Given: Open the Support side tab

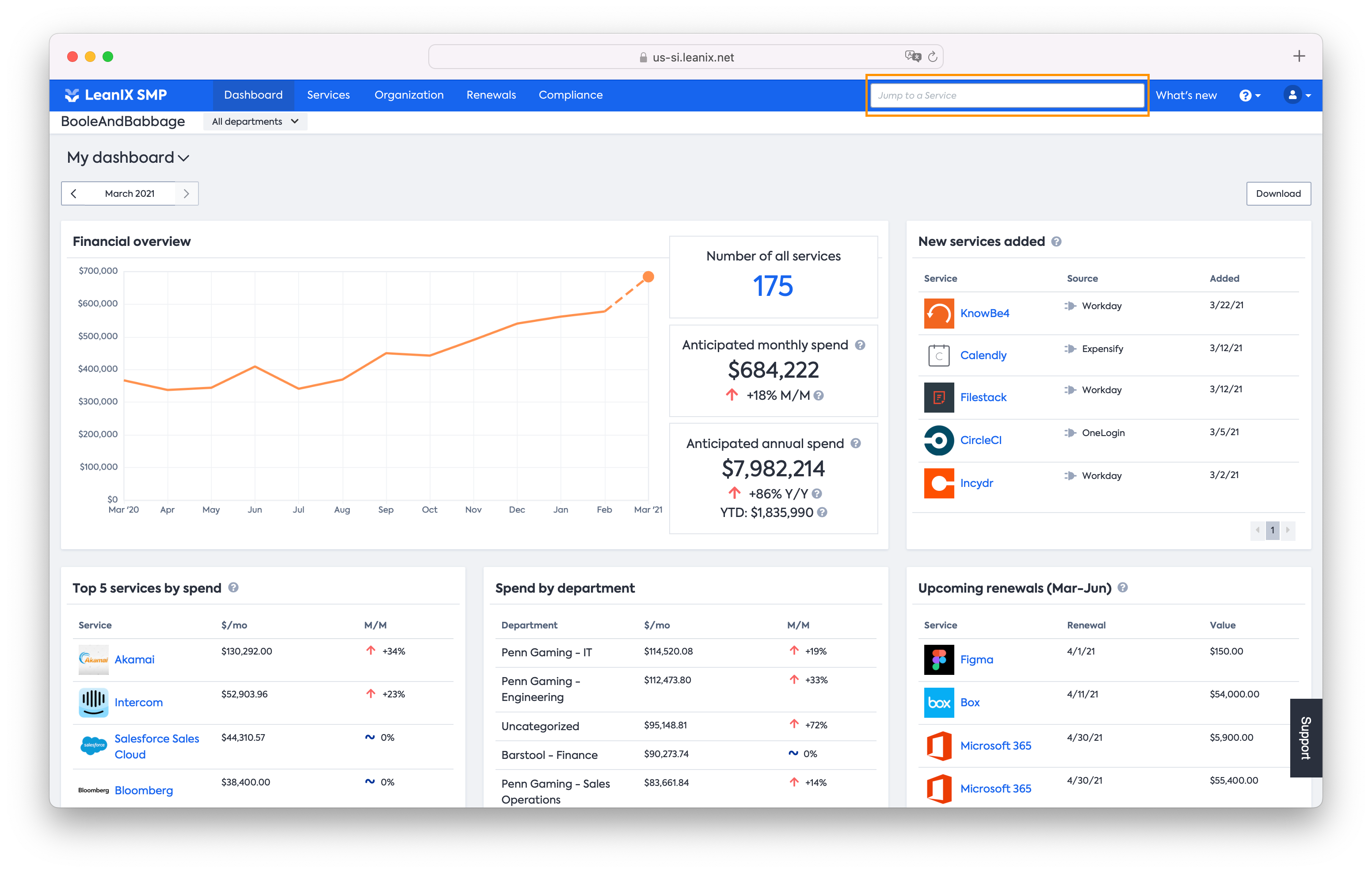Looking at the screenshot, I should [x=1305, y=738].
